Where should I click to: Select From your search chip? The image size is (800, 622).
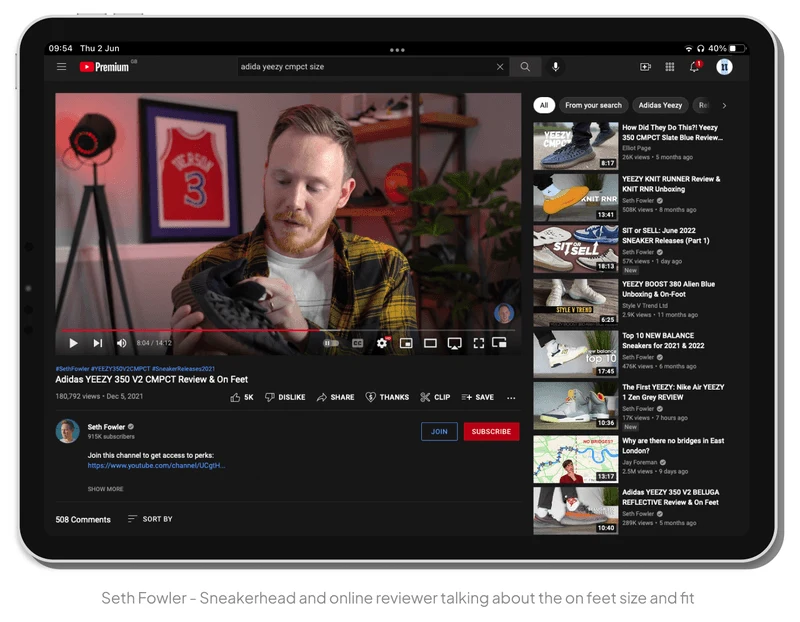point(593,105)
